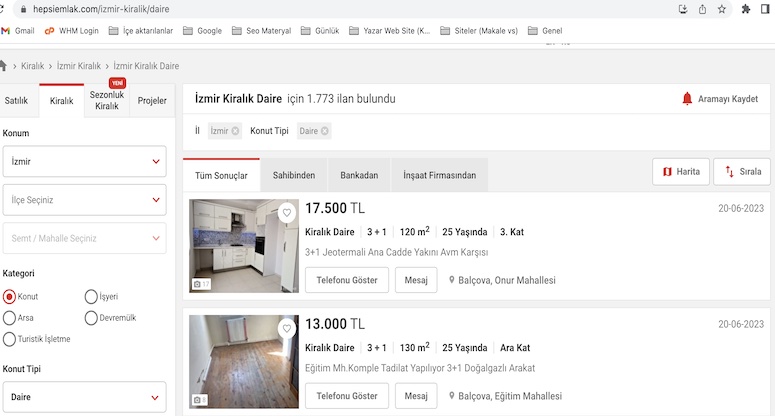Image resolution: width=775 pixels, height=416 pixels.
Task: Open the Günlük bookmark folder
Action: point(320,31)
